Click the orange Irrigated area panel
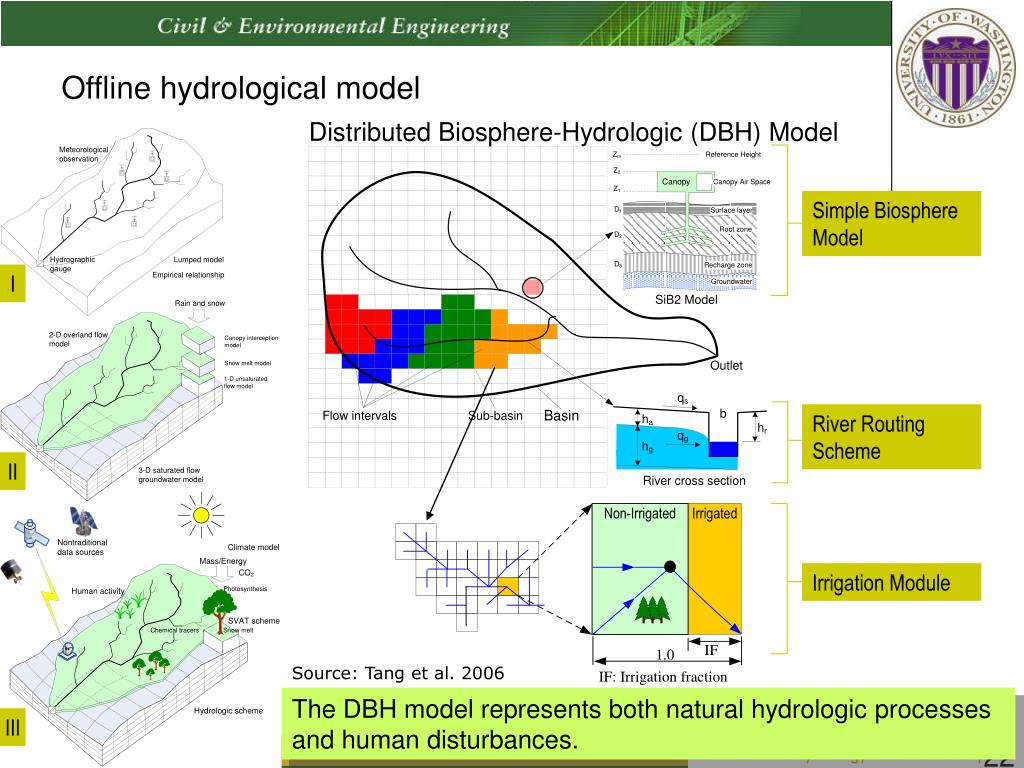Image resolution: width=1024 pixels, height=768 pixels. [x=715, y=568]
